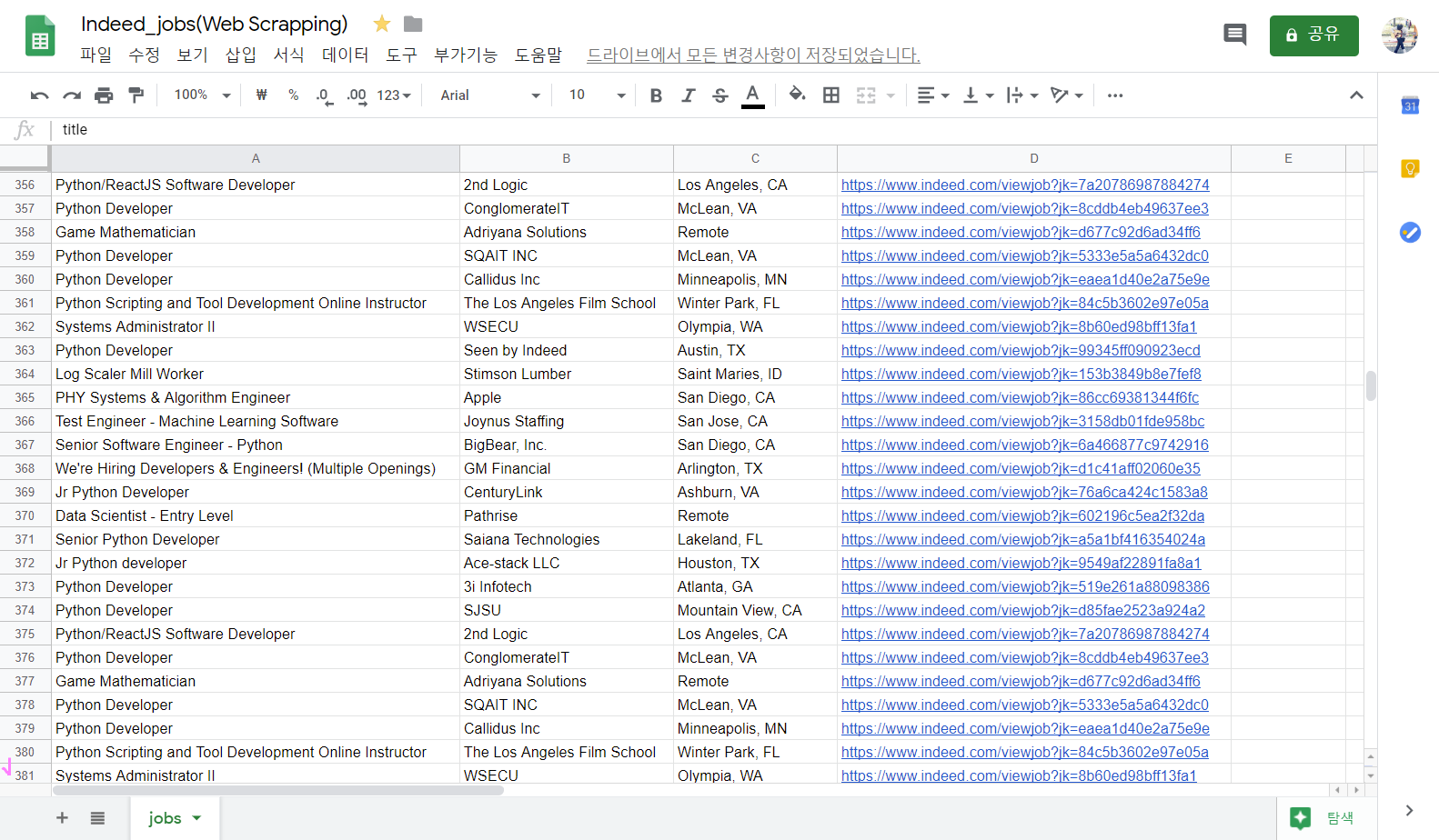Click the redo arrow icon

click(x=72, y=95)
